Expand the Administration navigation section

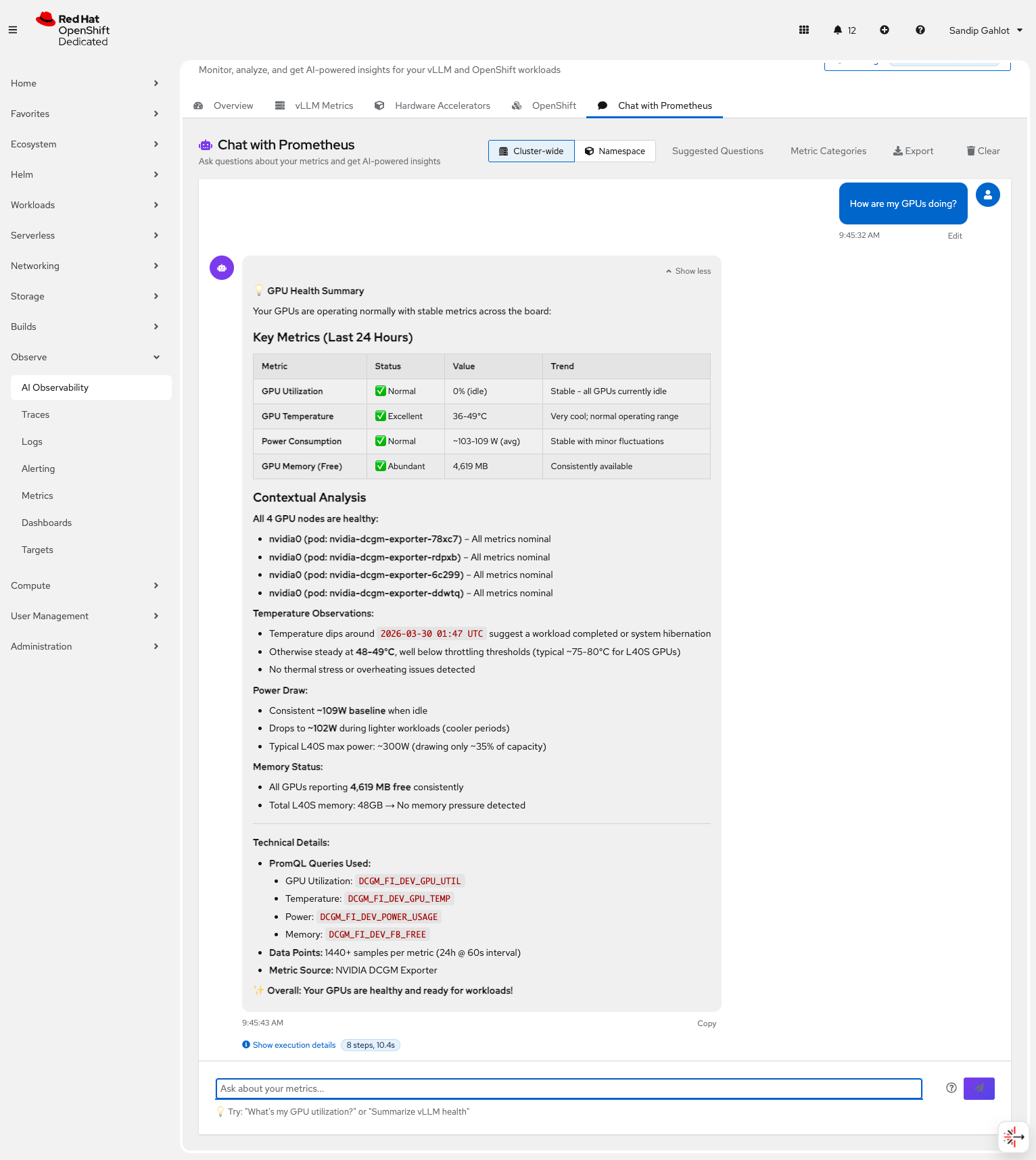pos(85,646)
